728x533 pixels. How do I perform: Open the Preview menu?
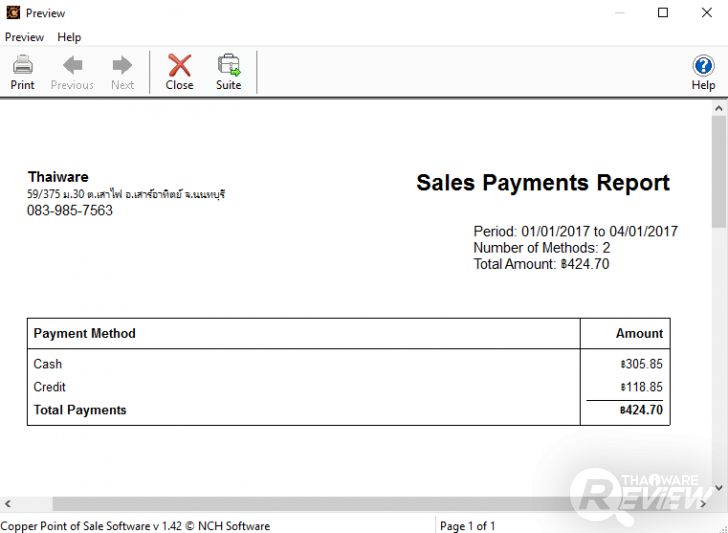pyautogui.click(x=24, y=37)
